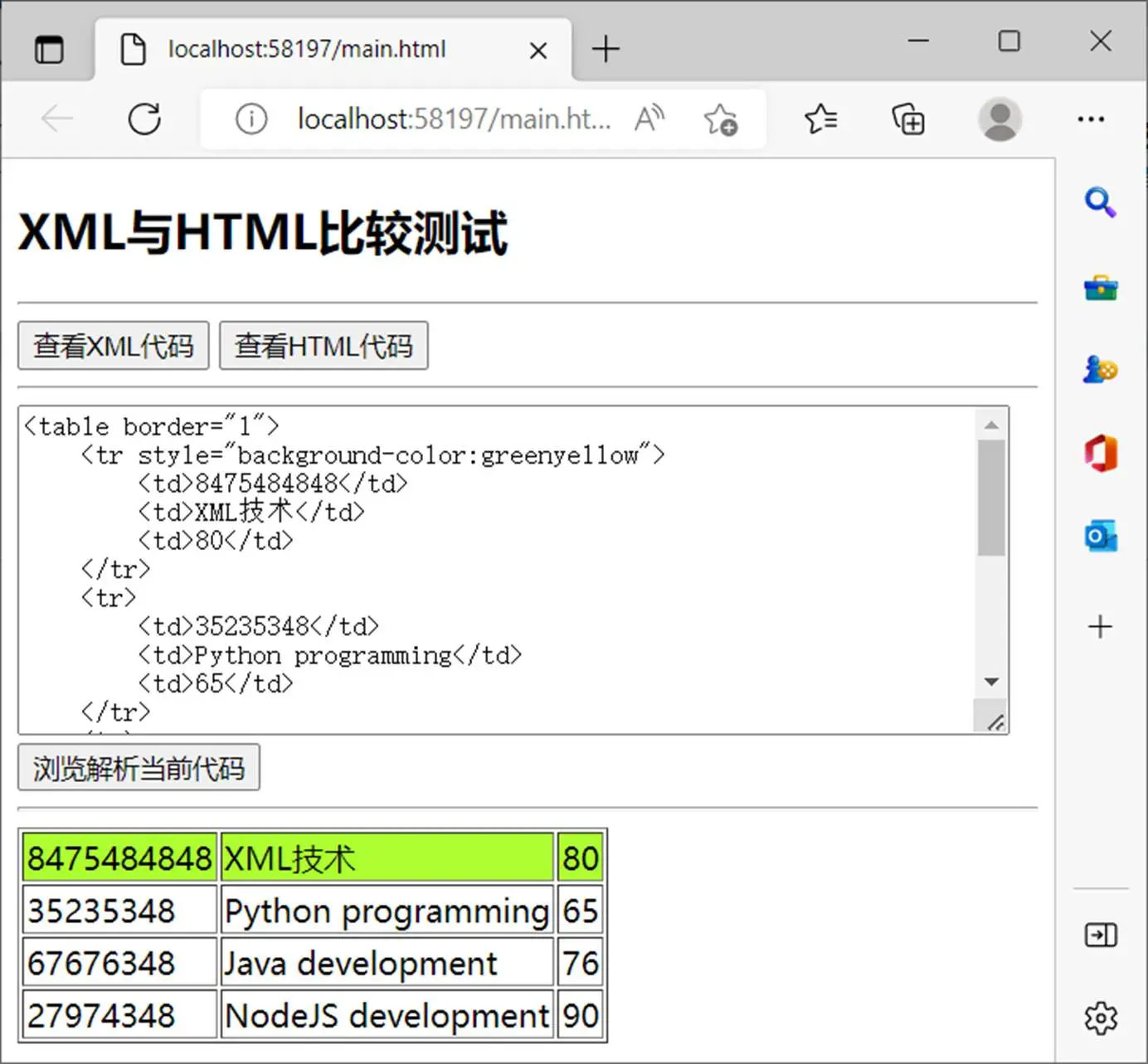View site information icon
Viewport: 1148px width, 1064px height.
251,119
